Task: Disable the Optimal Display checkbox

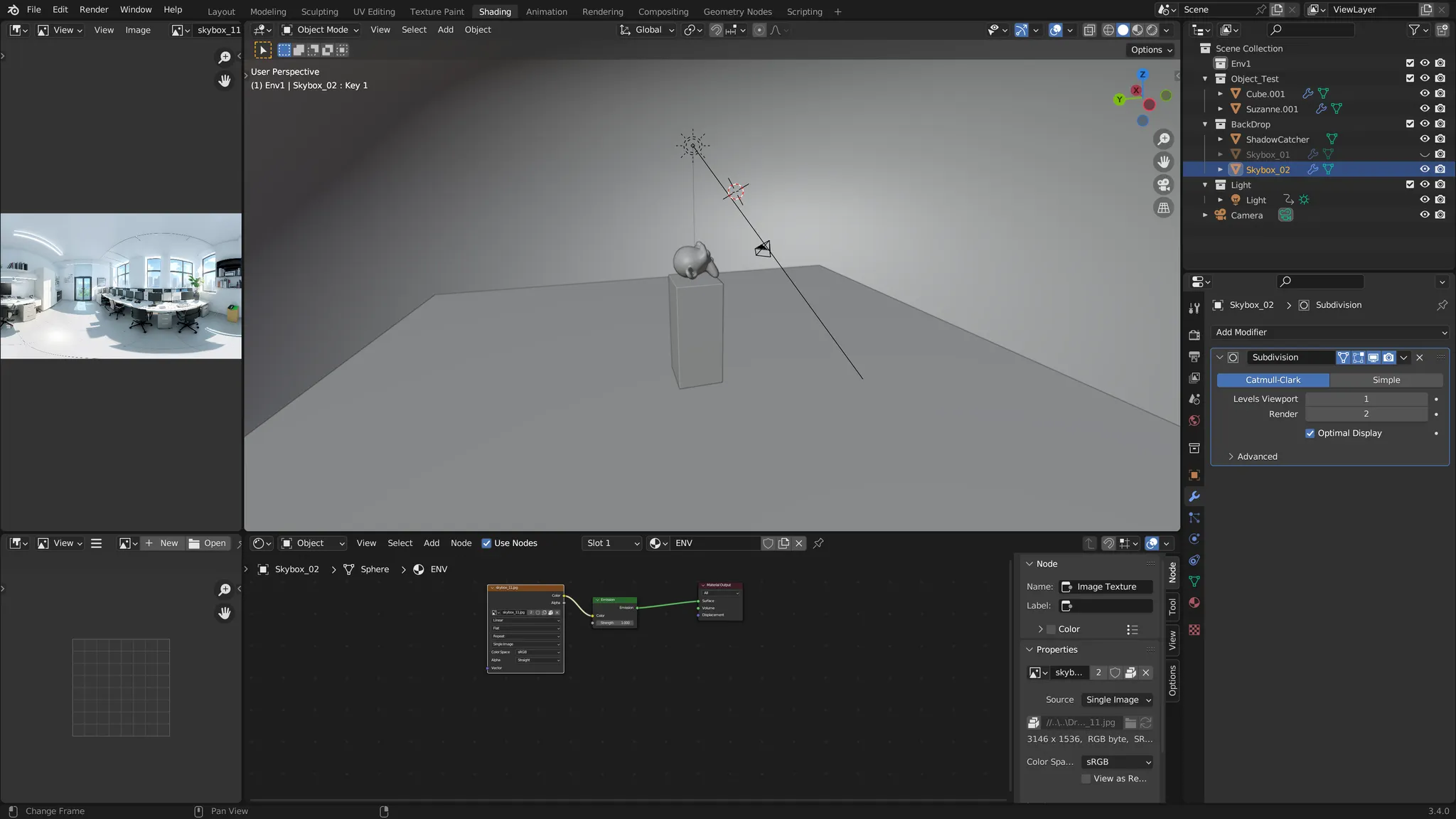Action: click(1310, 433)
